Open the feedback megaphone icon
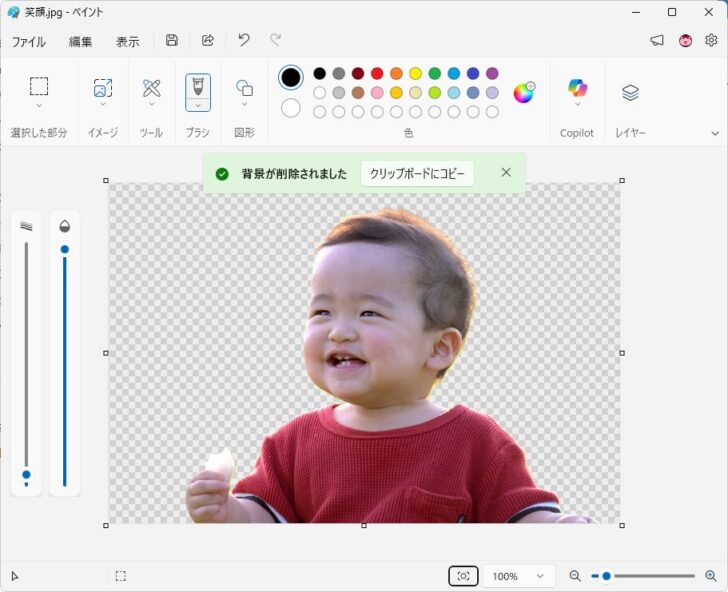This screenshot has width=728, height=592. pyautogui.click(x=657, y=40)
